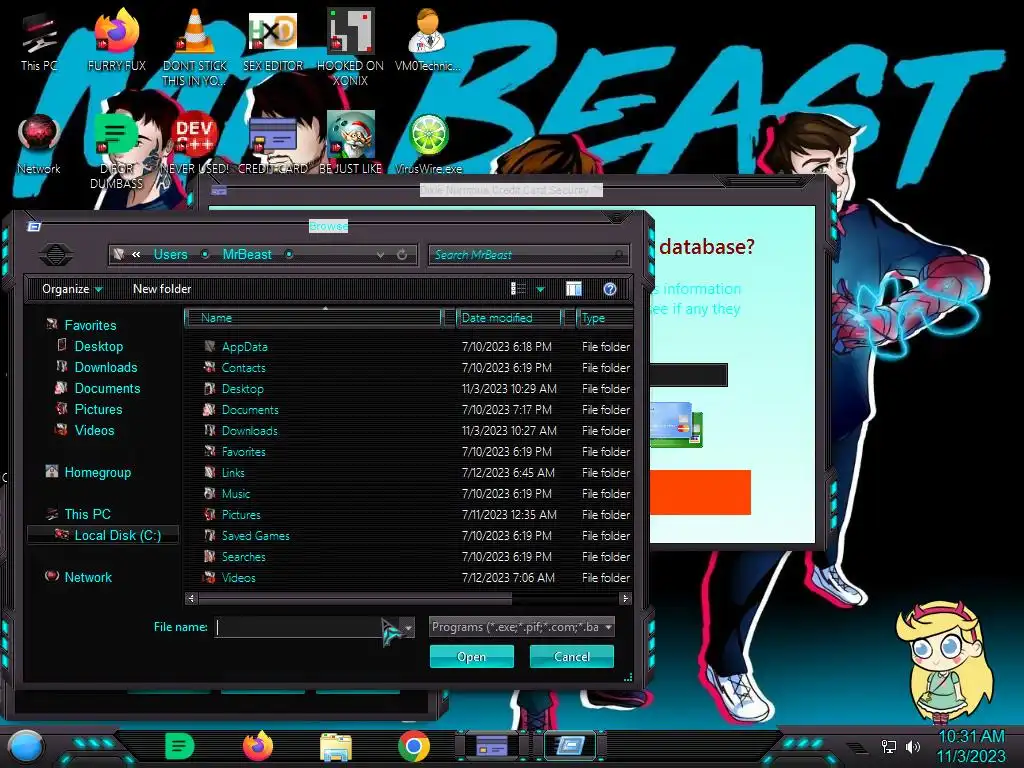Viewport: 1024px width, 768px height.
Task: Click the horizontal scrollbar left arrow
Action: point(191,598)
